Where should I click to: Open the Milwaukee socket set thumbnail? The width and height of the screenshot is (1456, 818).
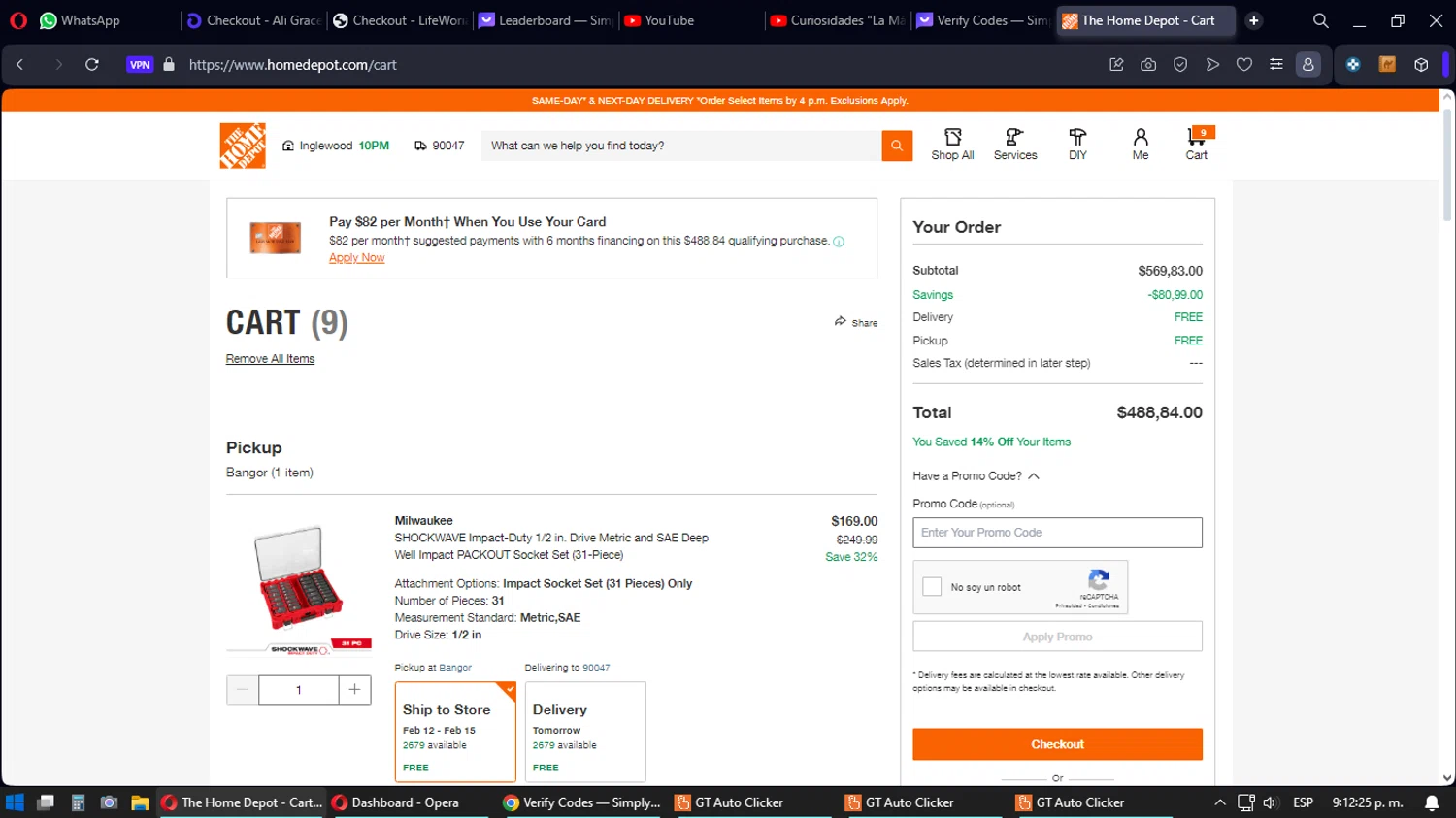point(299,588)
